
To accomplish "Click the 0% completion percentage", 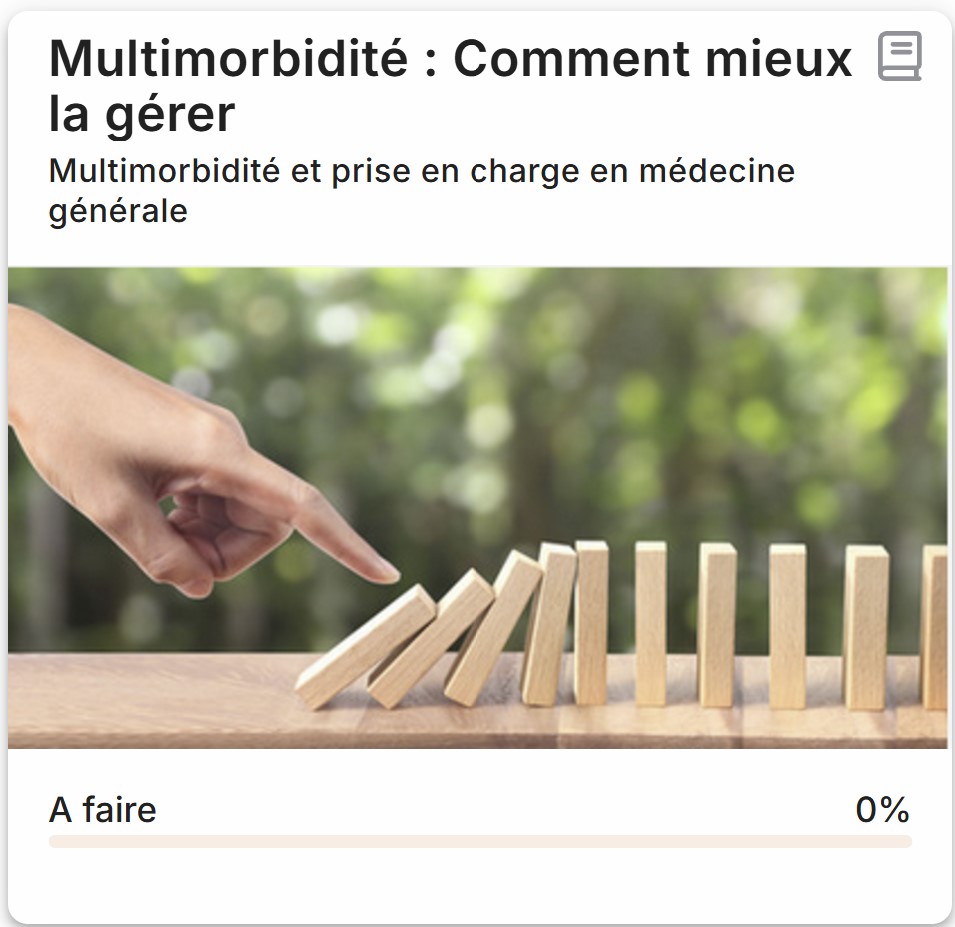I will [x=882, y=810].
